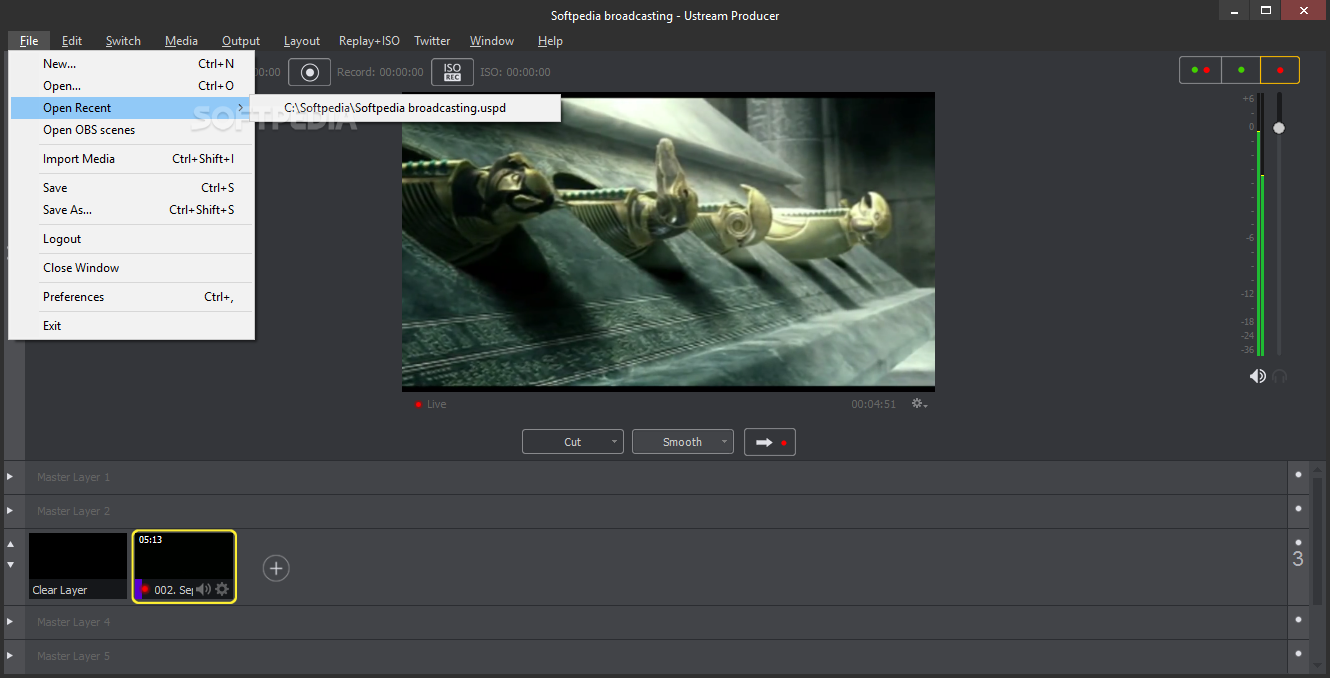Select the preview-and-live dual view button
The height and width of the screenshot is (678, 1330).
tap(1200, 70)
